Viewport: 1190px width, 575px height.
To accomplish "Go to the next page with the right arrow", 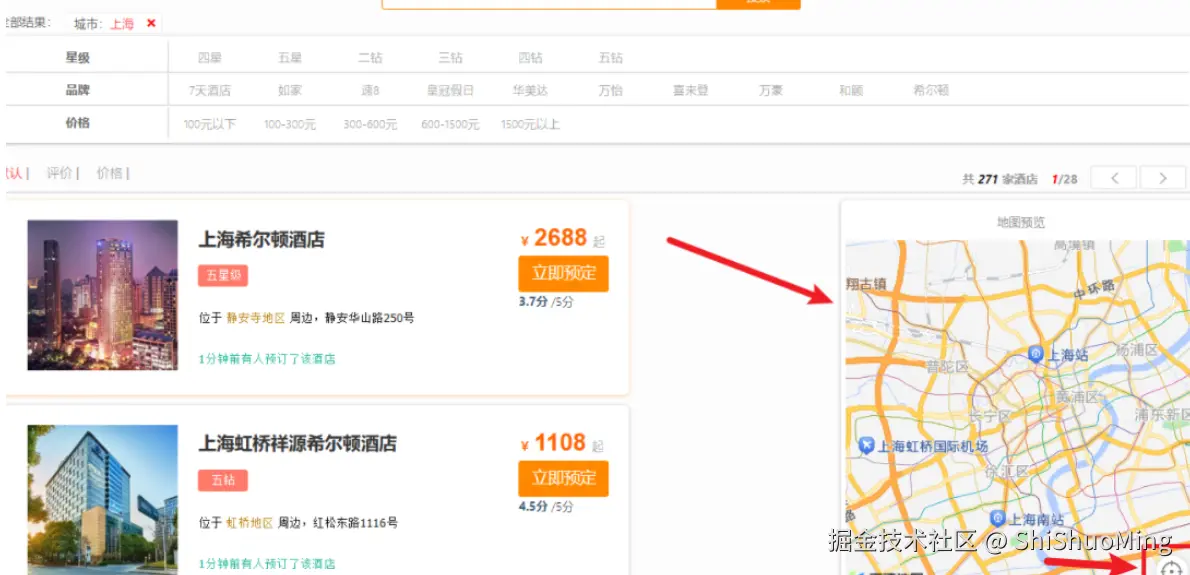I will (x=1163, y=178).
